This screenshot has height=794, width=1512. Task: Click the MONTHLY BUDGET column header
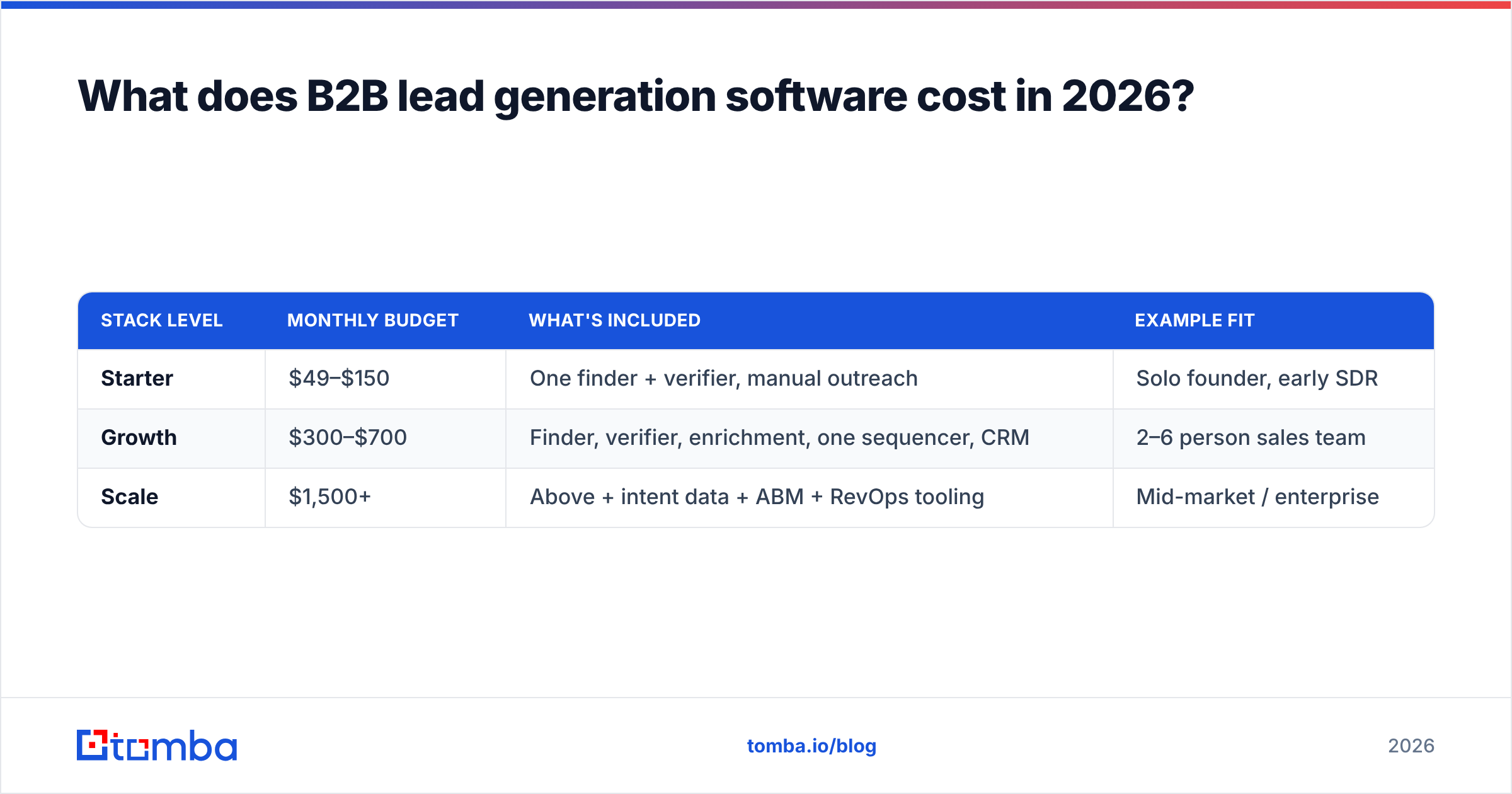[373, 320]
